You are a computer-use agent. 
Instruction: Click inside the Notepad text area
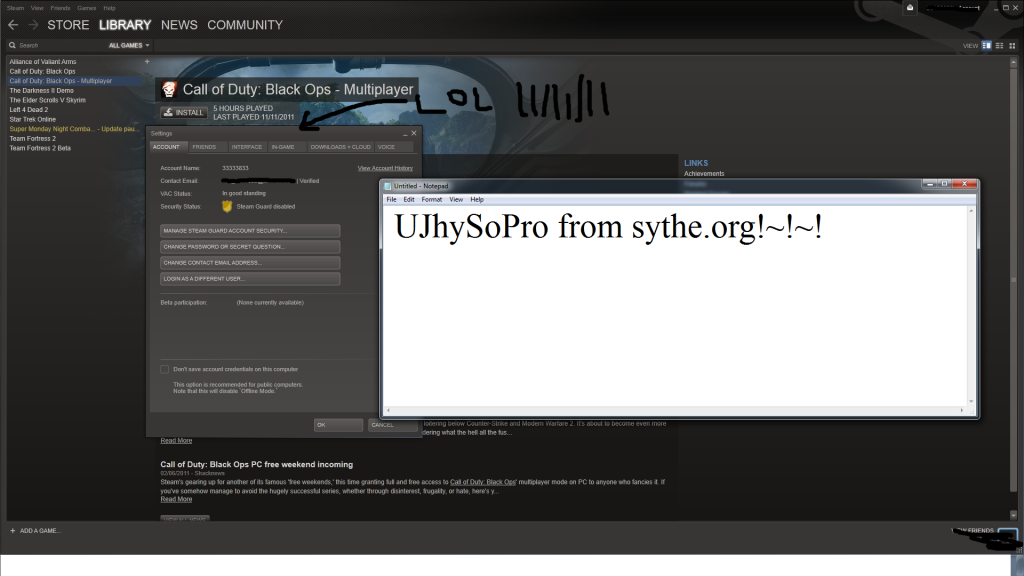675,306
